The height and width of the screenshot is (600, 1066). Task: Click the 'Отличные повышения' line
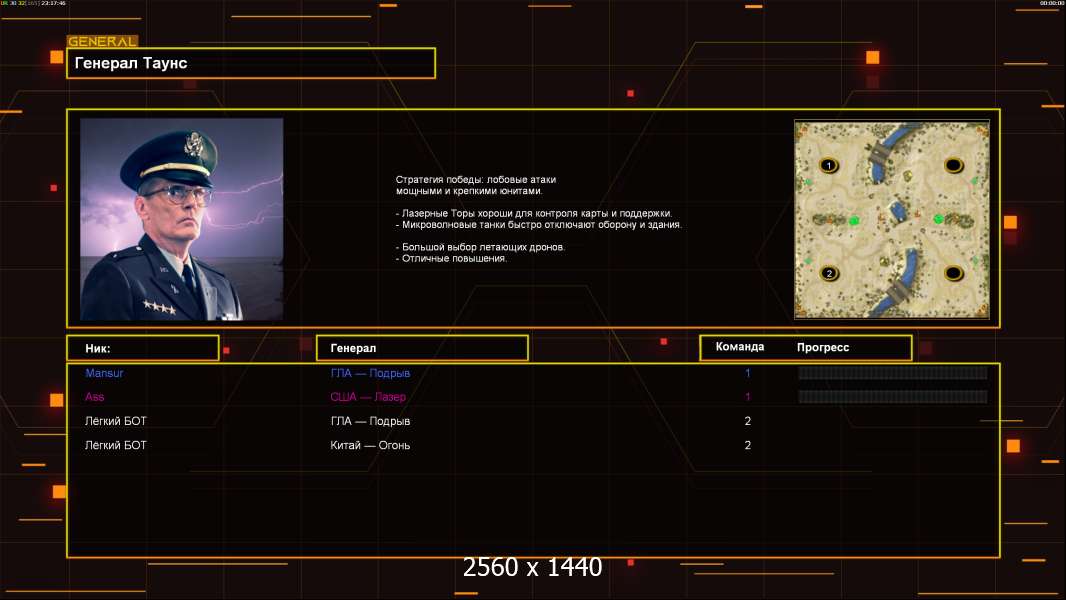(451, 258)
